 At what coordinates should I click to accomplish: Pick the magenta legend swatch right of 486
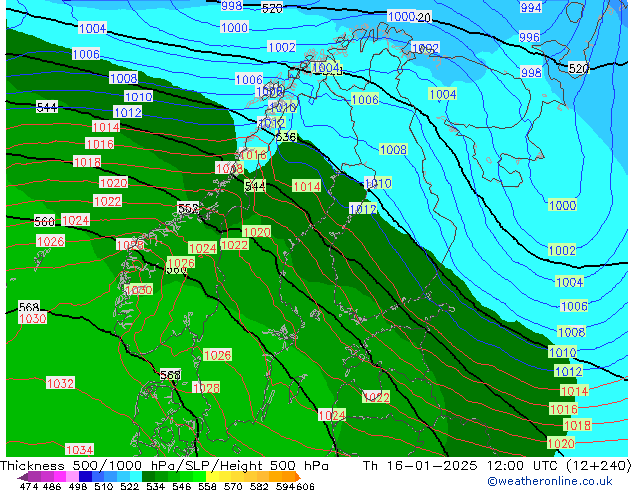(59, 476)
